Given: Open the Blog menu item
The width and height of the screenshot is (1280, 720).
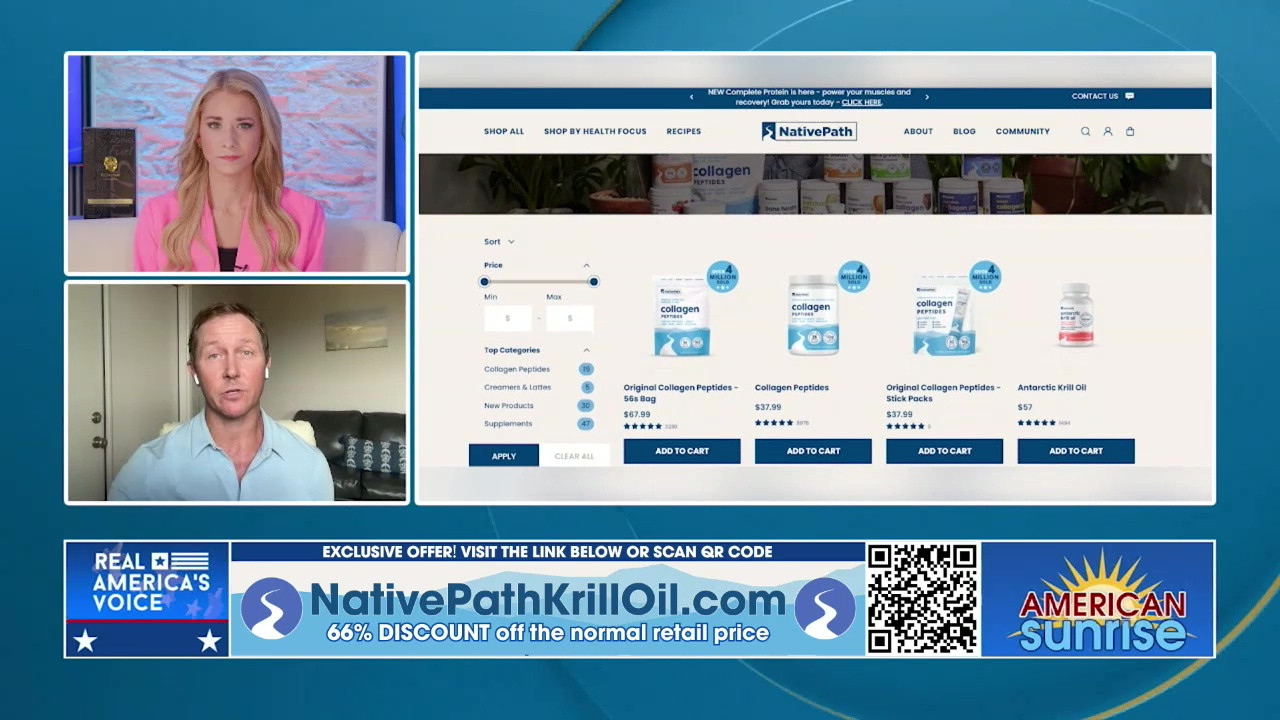Looking at the screenshot, I should [964, 131].
